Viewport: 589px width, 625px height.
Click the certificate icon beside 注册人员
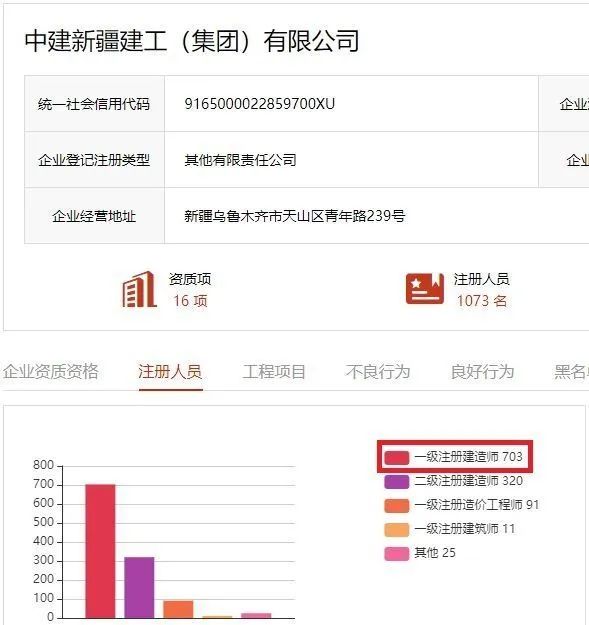[x=425, y=289]
